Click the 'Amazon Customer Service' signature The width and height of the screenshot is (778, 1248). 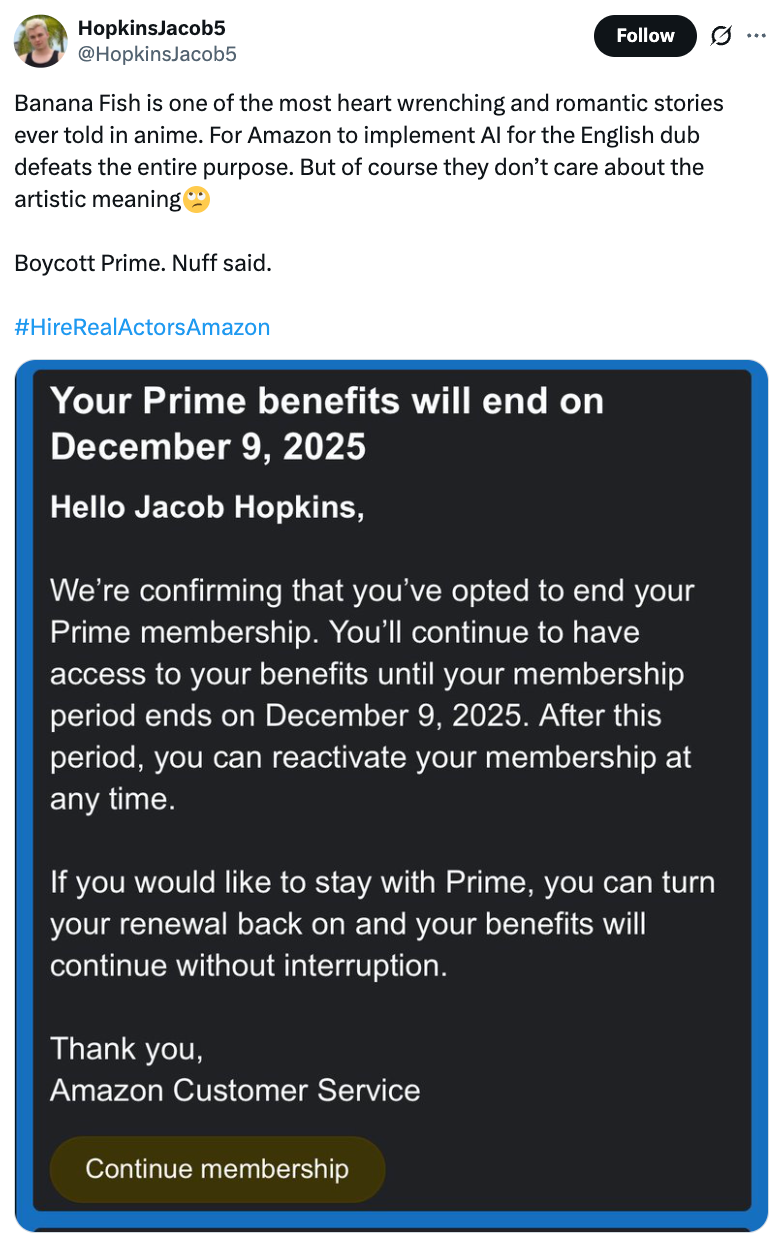[x=235, y=1089]
